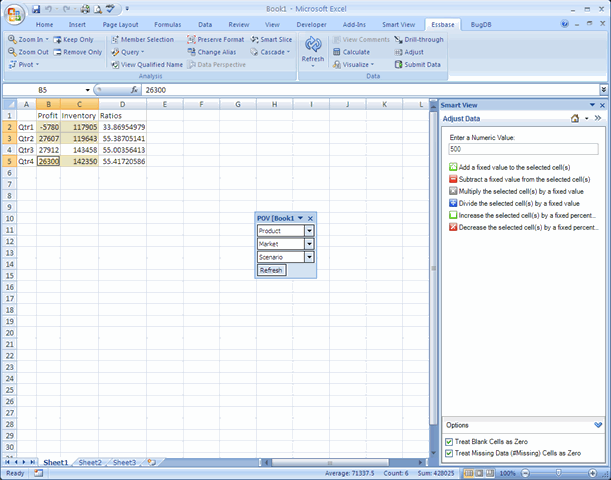Save the workbook from the Quick Access toolbar

[x=36, y=9]
